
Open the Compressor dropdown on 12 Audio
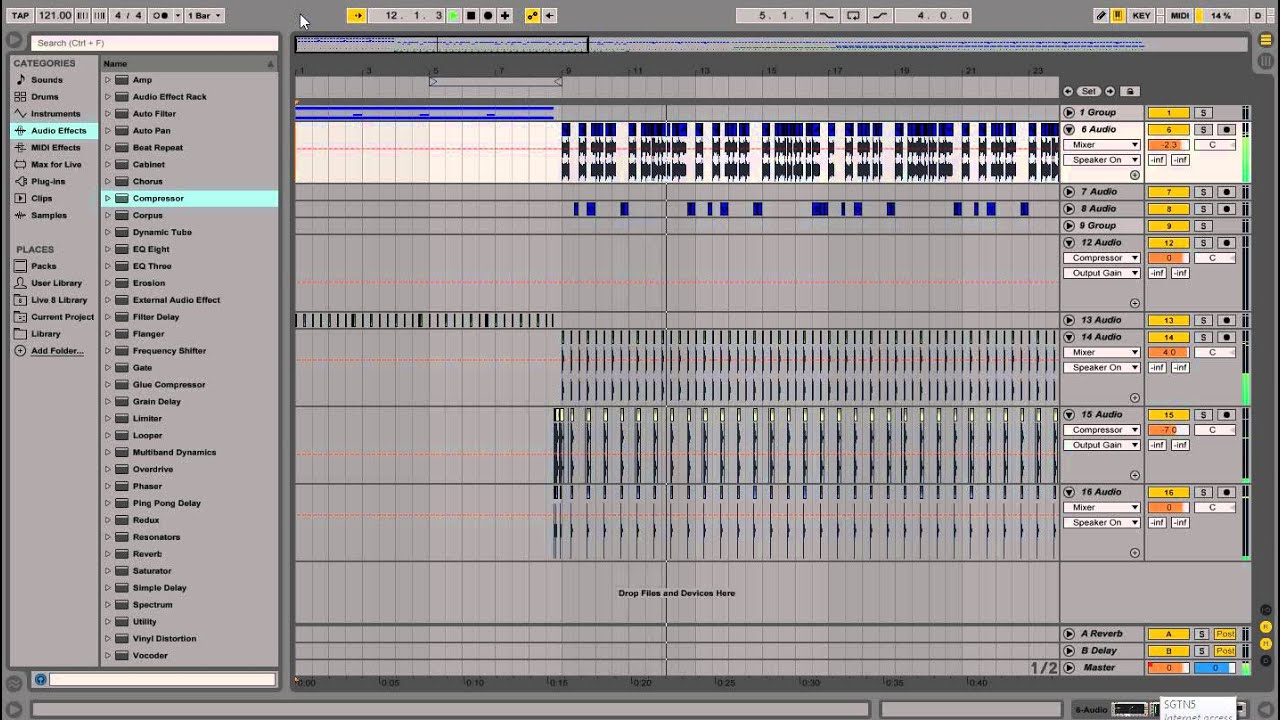pyautogui.click(x=1102, y=258)
